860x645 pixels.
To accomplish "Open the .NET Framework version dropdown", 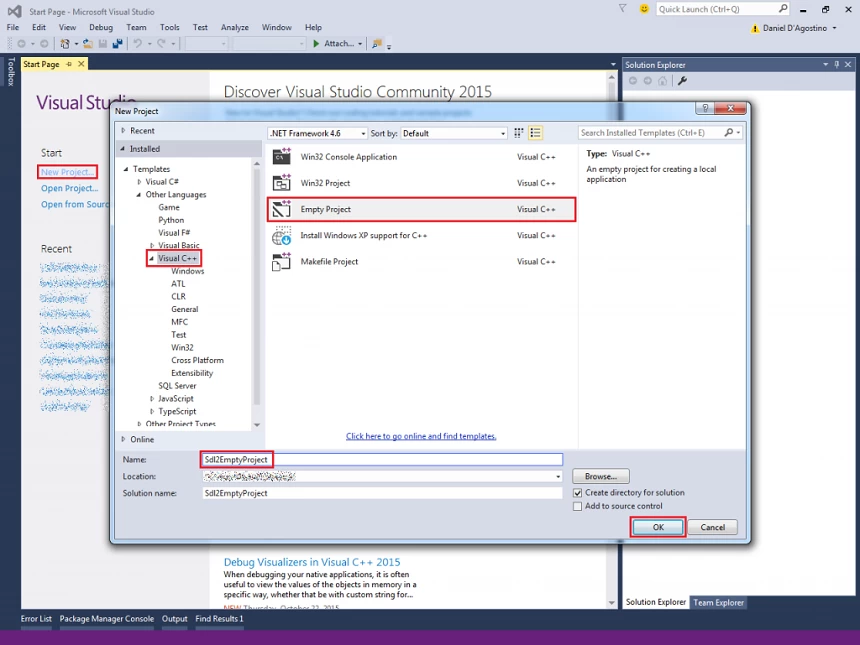I will pos(317,133).
